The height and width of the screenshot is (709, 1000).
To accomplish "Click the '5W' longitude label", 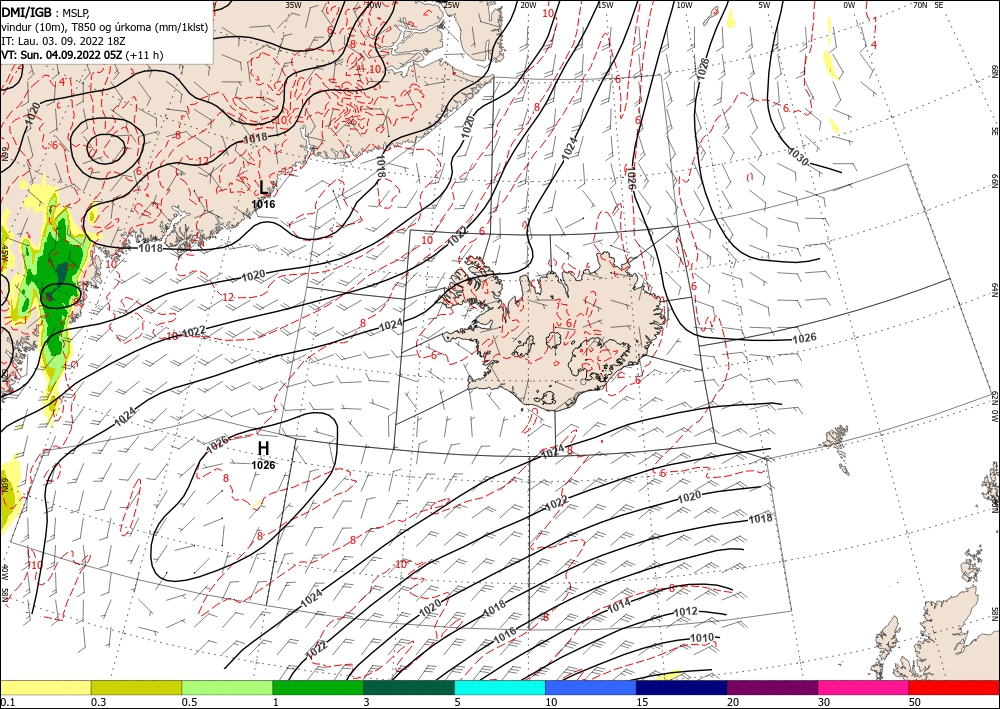I will click(x=764, y=5).
